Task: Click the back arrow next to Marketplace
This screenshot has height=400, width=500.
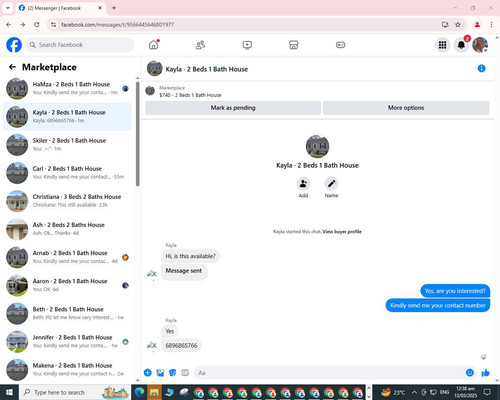Action: 12,67
